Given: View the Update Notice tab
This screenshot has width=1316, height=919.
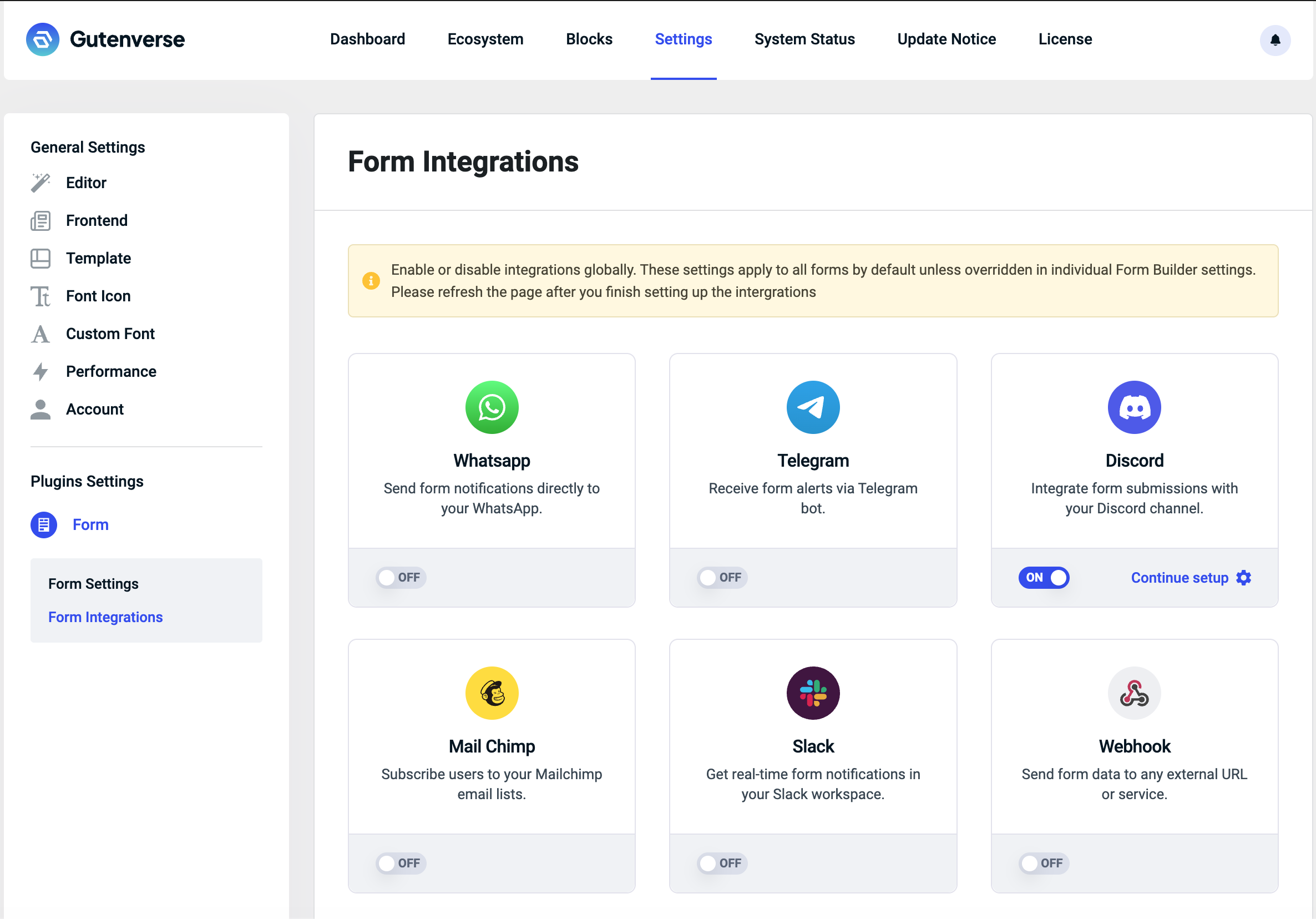Looking at the screenshot, I should coord(946,39).
